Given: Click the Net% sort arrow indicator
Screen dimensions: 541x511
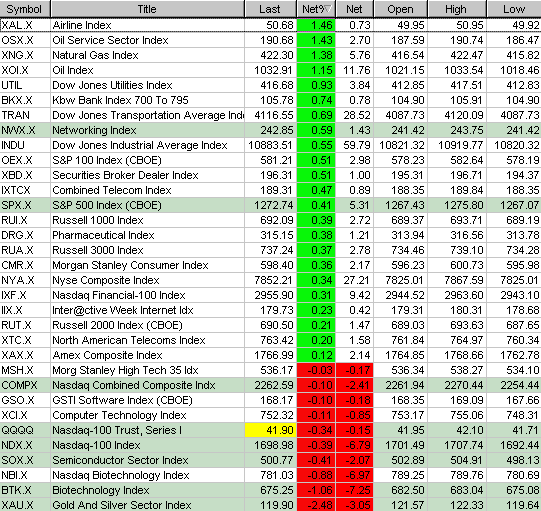Looking at the screenshot, I should point(328,9).
